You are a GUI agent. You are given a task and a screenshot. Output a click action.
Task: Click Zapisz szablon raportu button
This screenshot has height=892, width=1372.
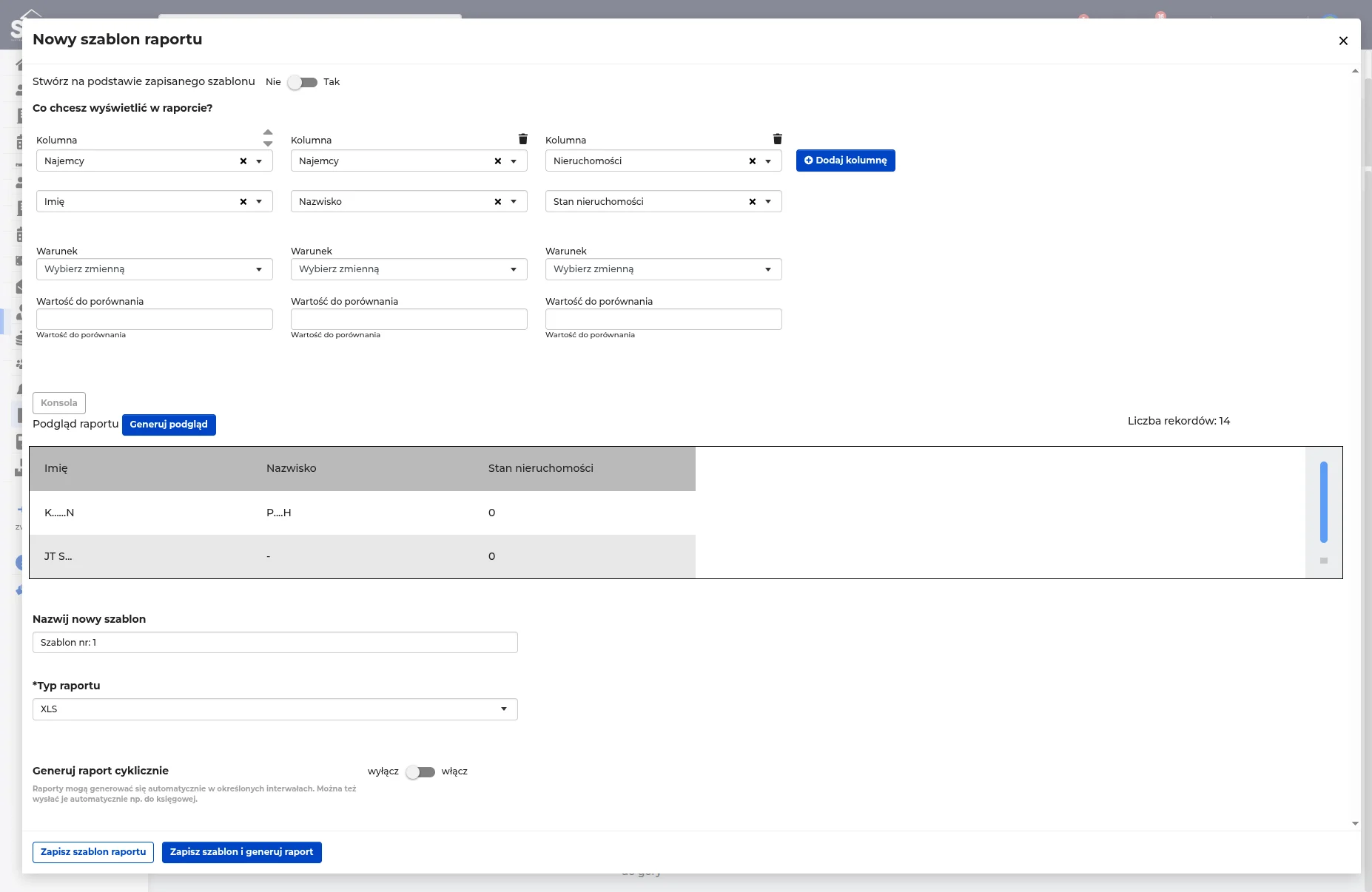pyautogui.click(x=93, y=852)
